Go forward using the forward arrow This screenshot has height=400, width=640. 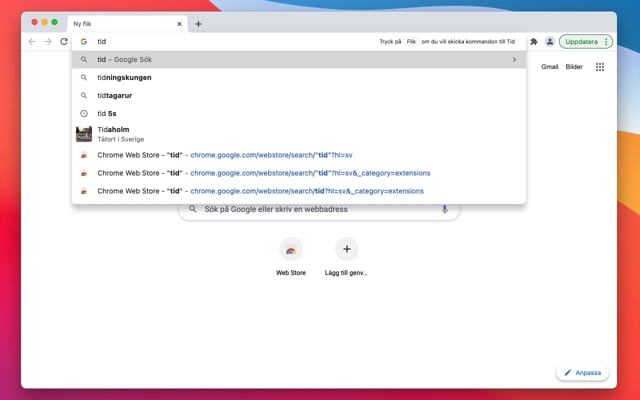click(x=48, y=42)
